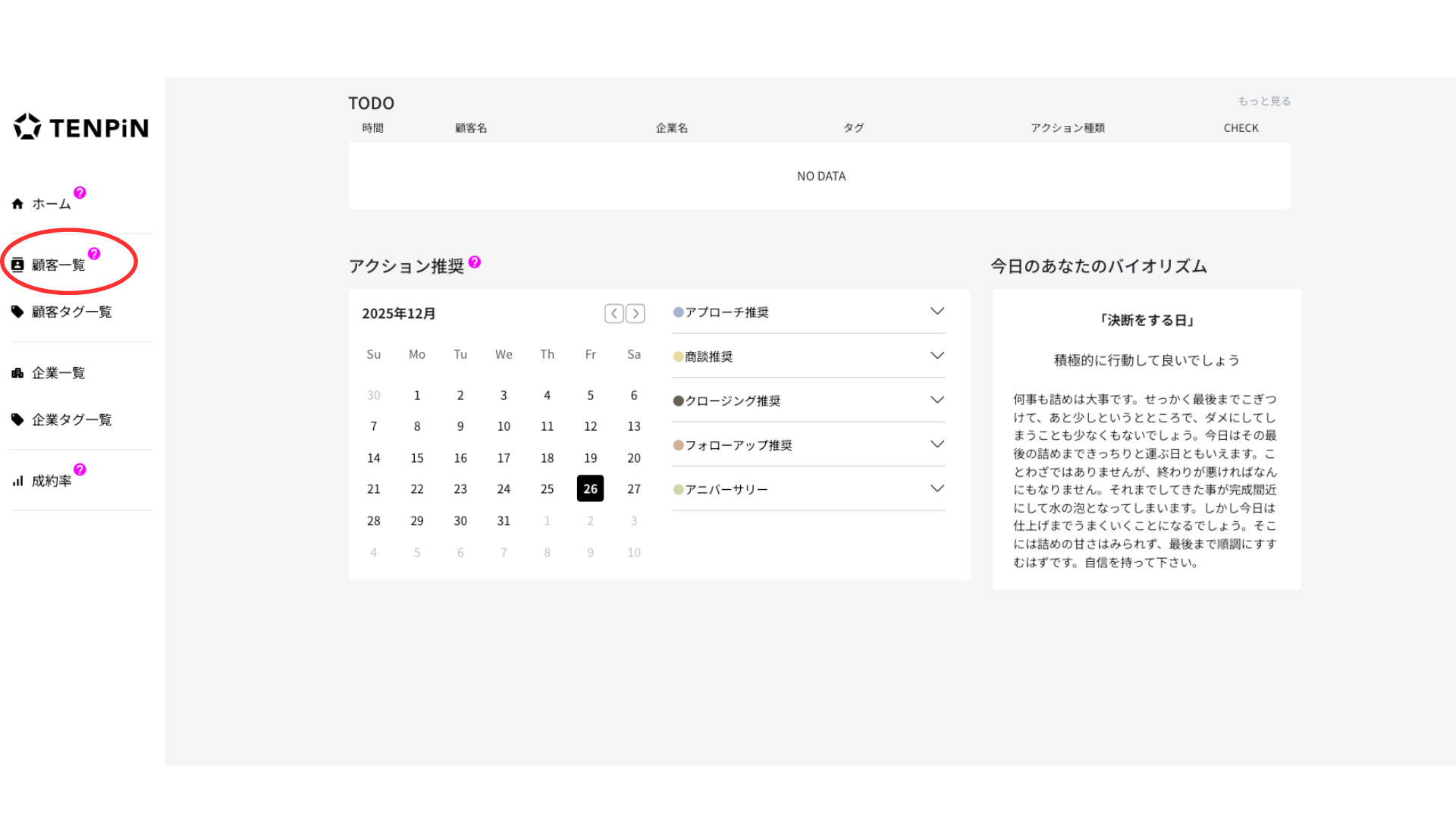Click help badge next to 顧客一覧
Image resolution: width=1456 pixels, height=819 pixels.
tap(94, 254)
